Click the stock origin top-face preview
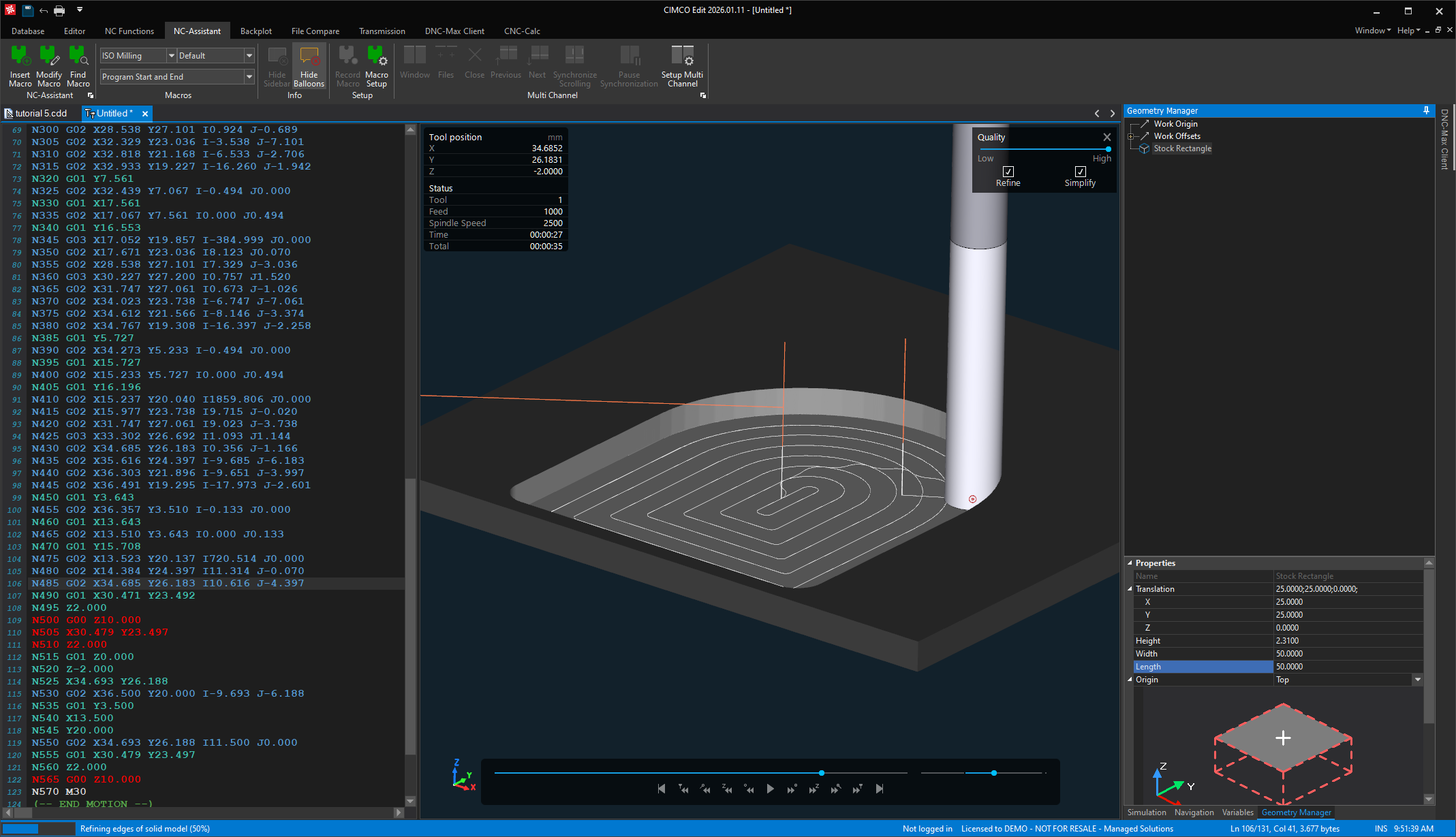Screen dimensions: 1456x837 tap(1283, 738)
